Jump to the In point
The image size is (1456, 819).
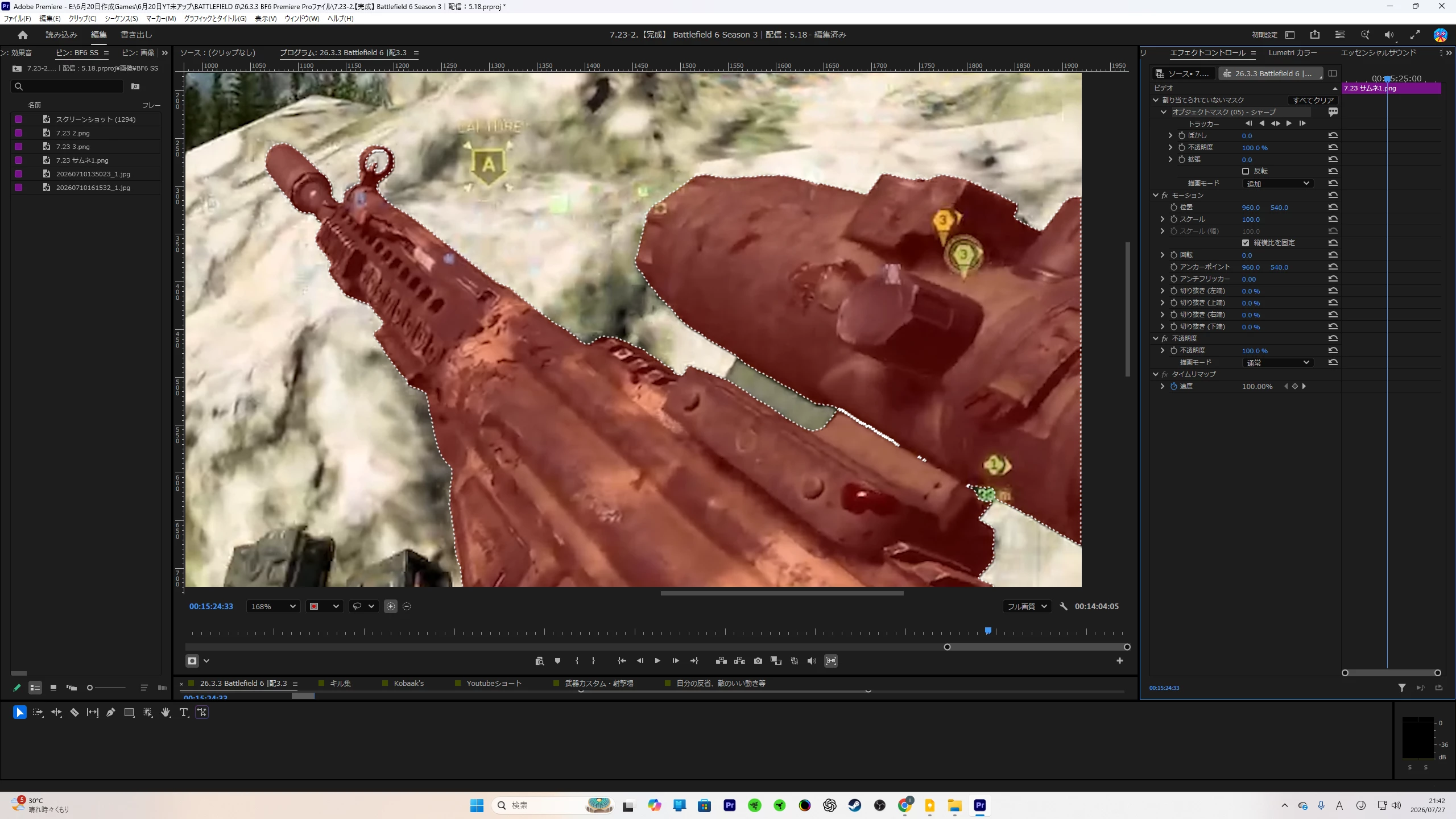click(x=622, y=661)
